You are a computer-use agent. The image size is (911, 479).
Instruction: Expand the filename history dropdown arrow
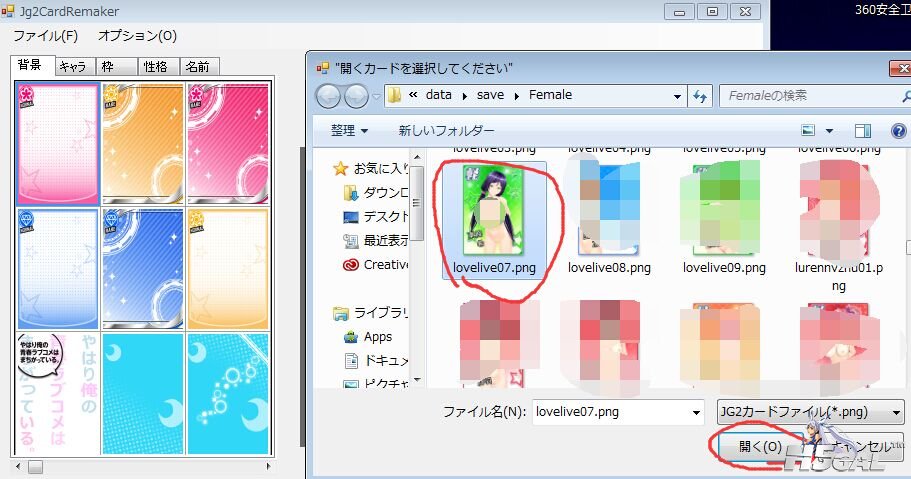696,413
